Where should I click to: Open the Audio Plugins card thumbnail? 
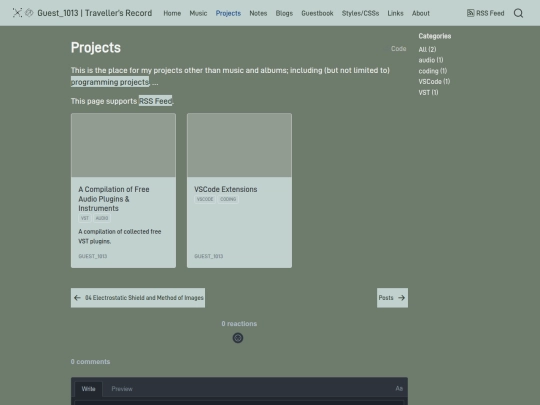(x=123, y=145)
